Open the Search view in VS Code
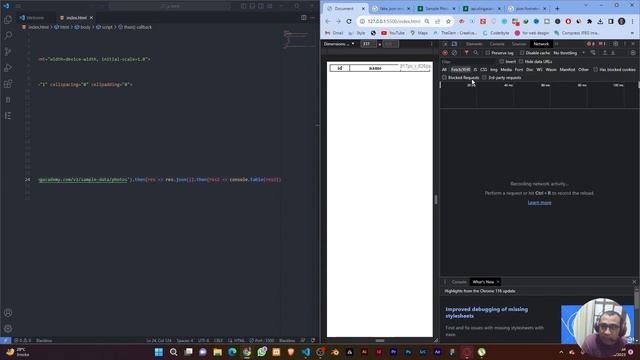 tap(8, 36)
